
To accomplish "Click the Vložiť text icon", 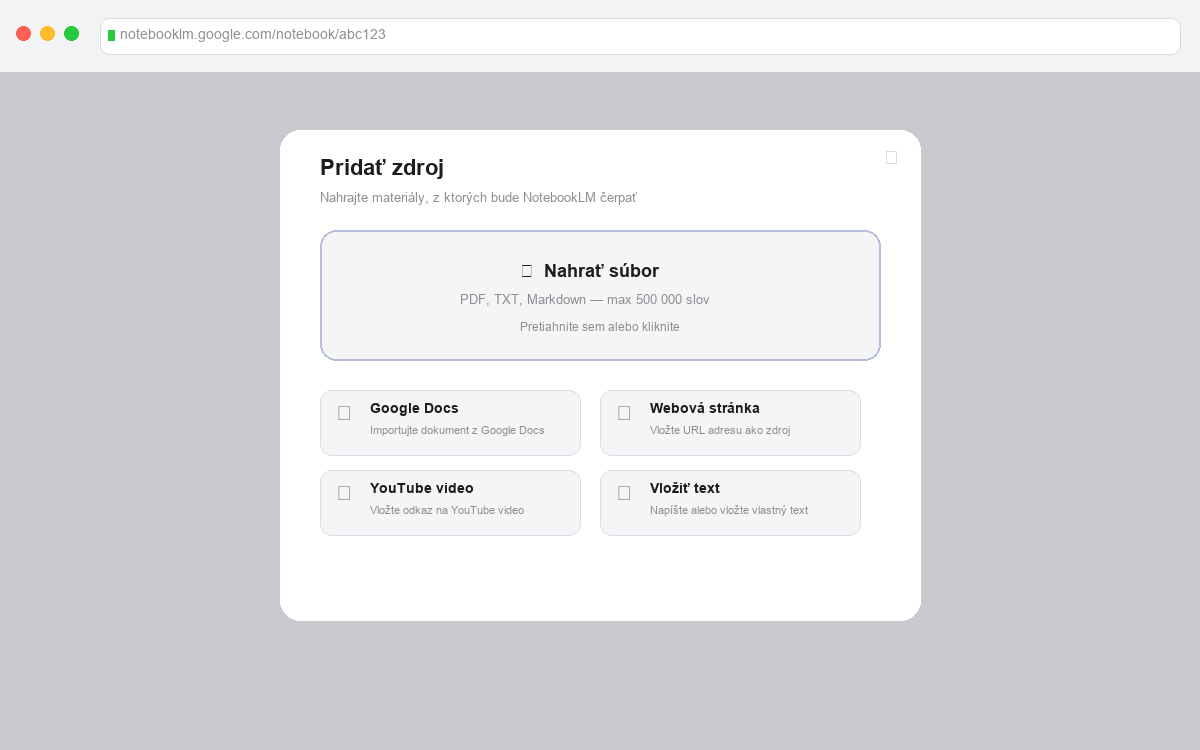I will [624, 492].
